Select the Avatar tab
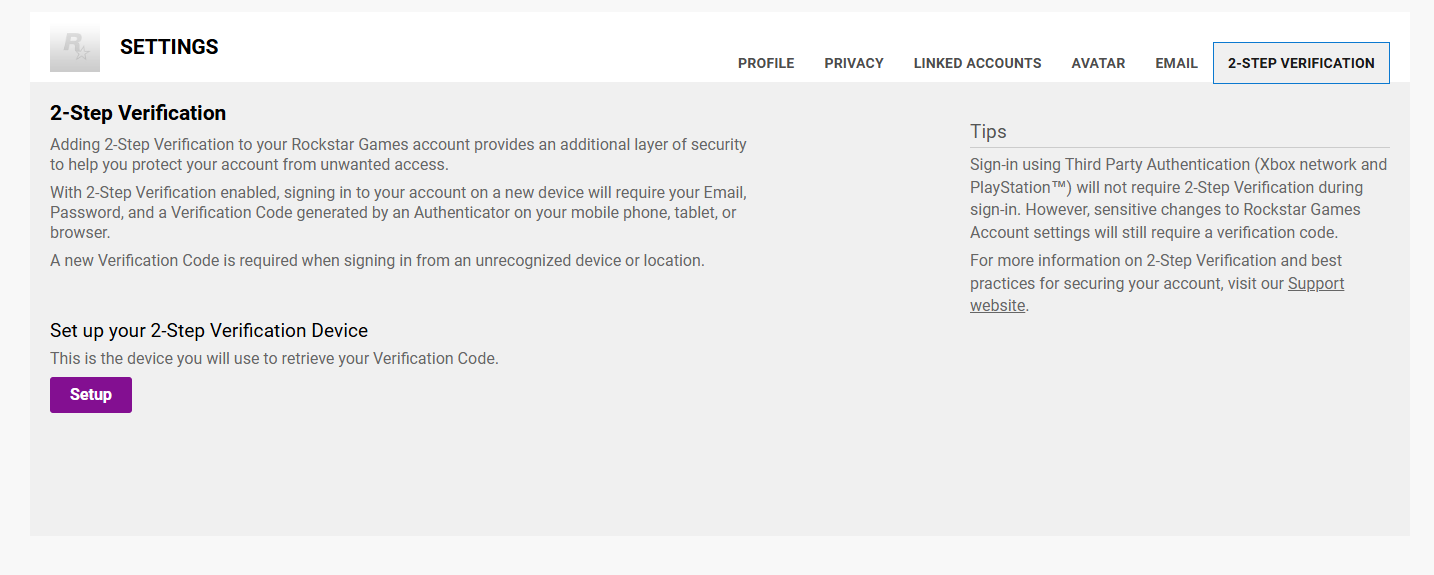This screenshot has height=575, width=1434. [x=1098, y=63]
